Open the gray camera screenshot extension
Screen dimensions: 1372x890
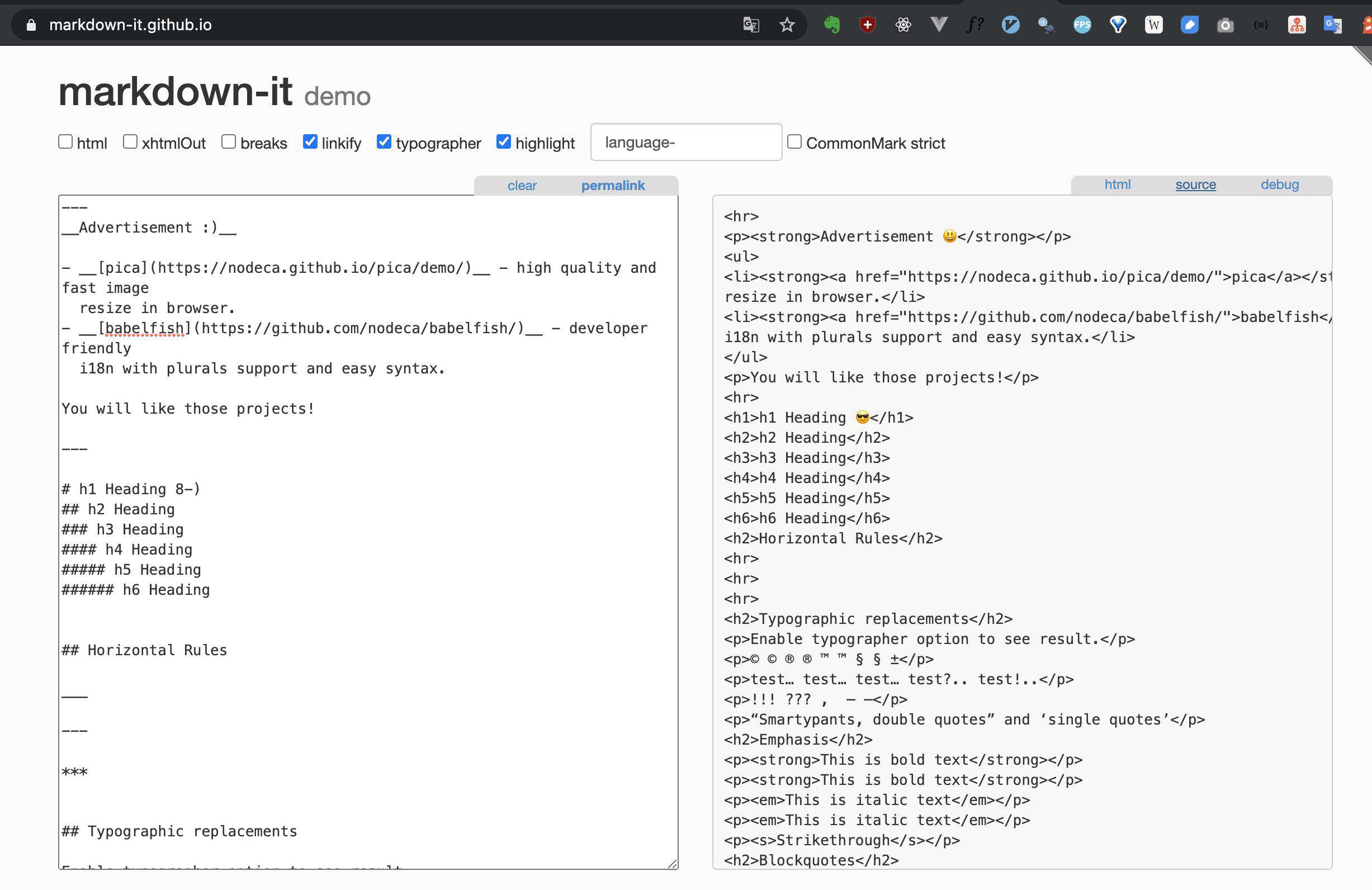[1224, 25]
